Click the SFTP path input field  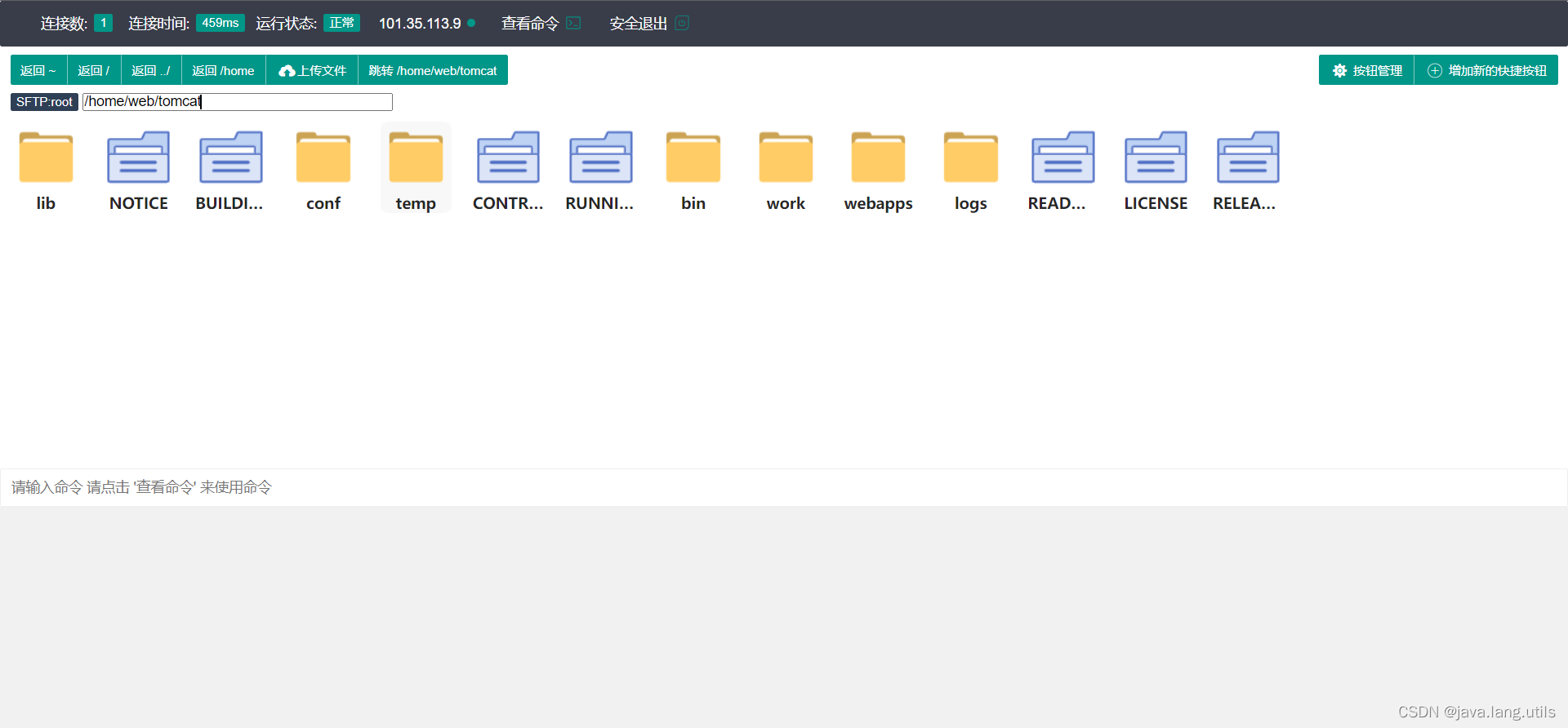237,101
